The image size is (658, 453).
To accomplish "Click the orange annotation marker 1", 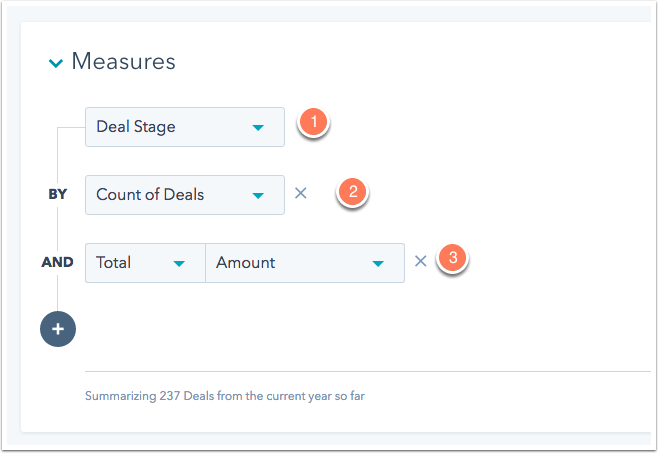I will [x=313, y=122].
